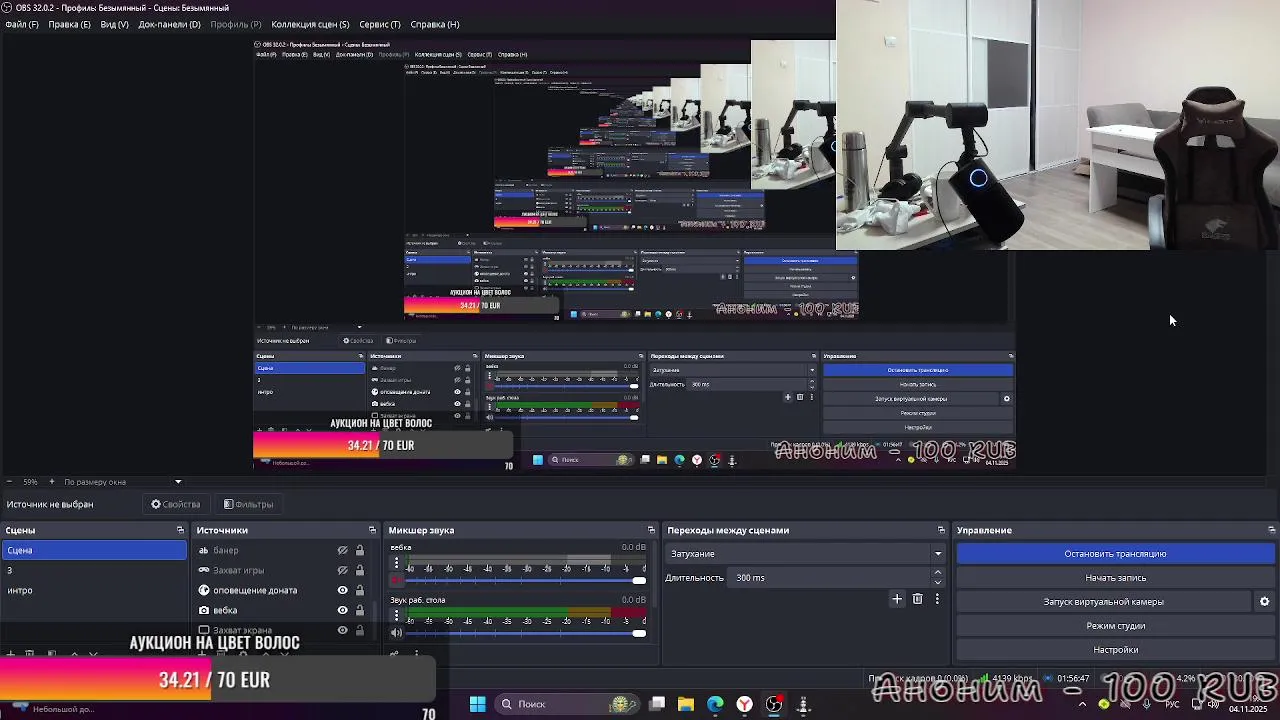Select the интро scene
Screen dimensions: 1280x720
pyautogui.click(x=94, y=590)
